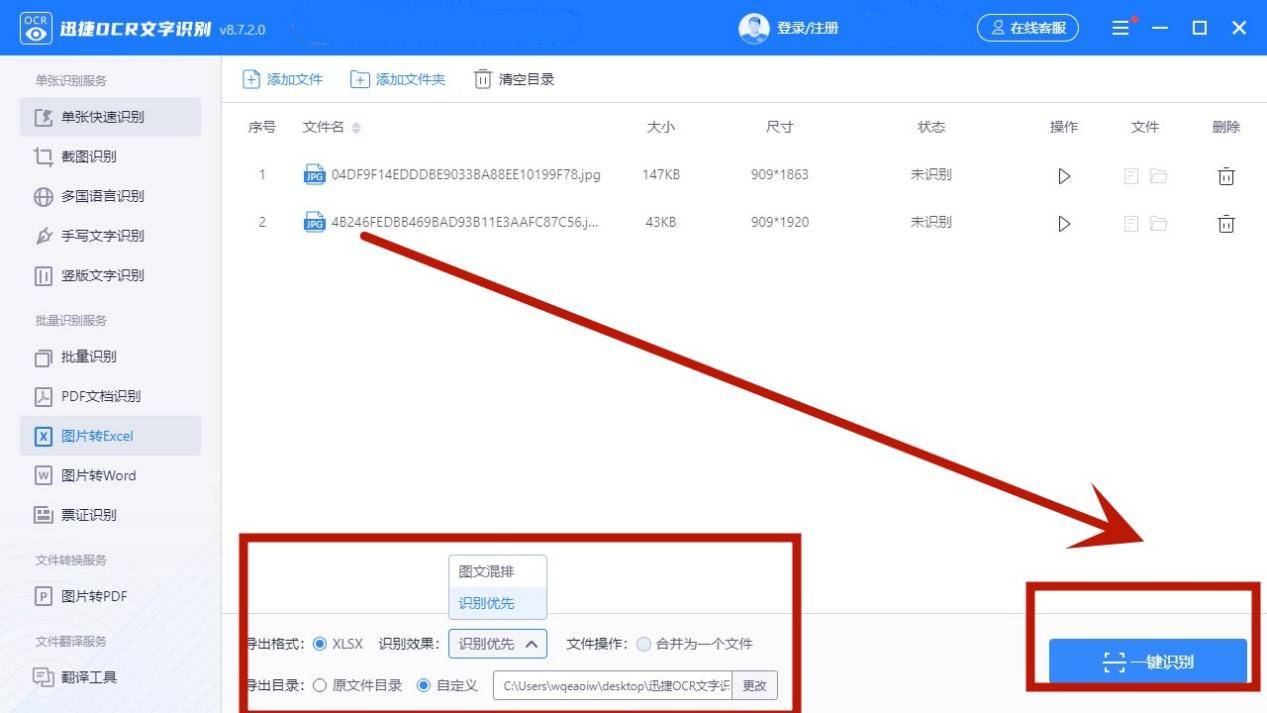Open the hamburger menu in the title bar
The image size is (1267, 713).
pos(1121,28)
